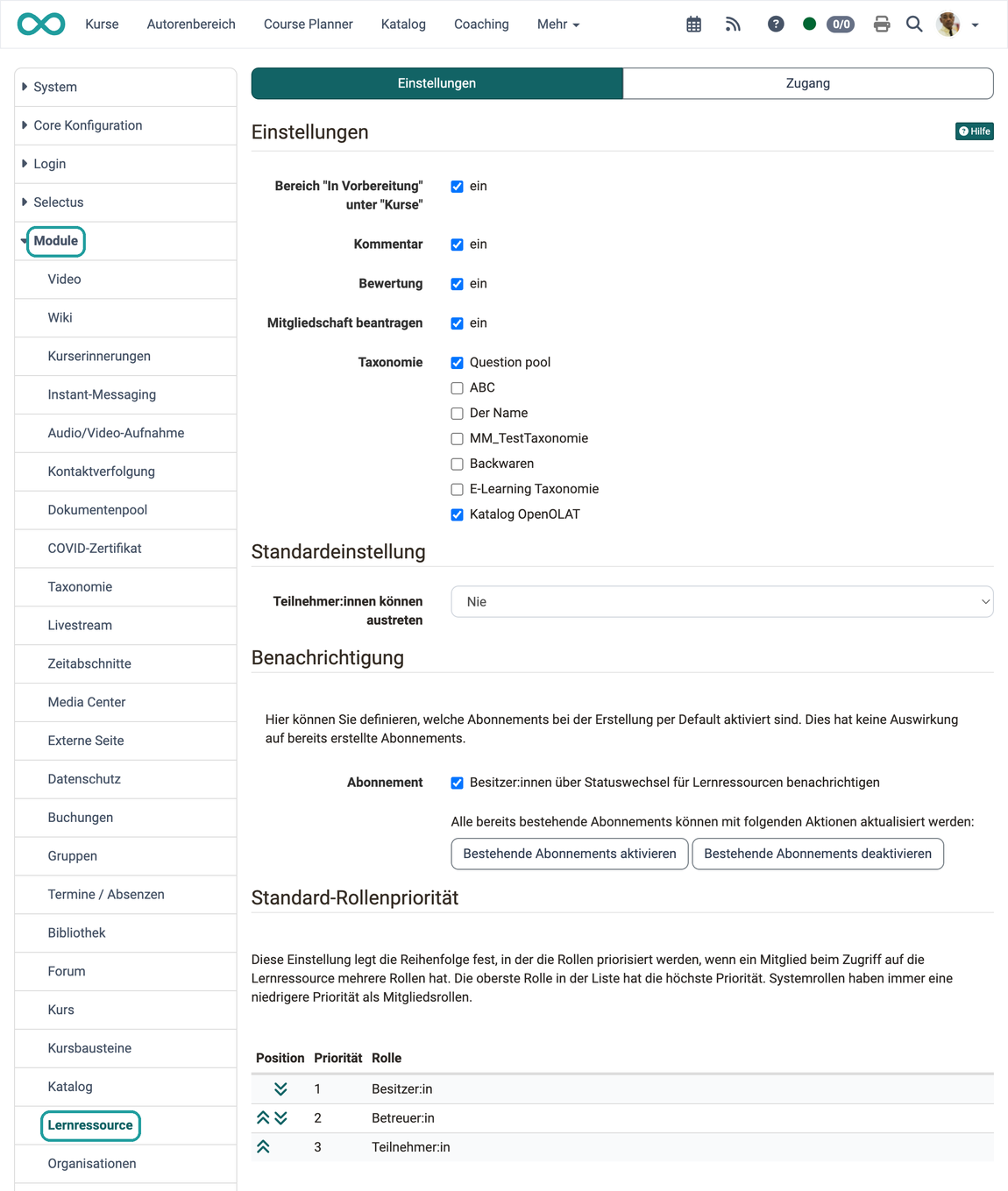Screen dimensions: 1008x1191
Task: Click Bestehende Abonnements deaktivieren button
Action: 818,854
